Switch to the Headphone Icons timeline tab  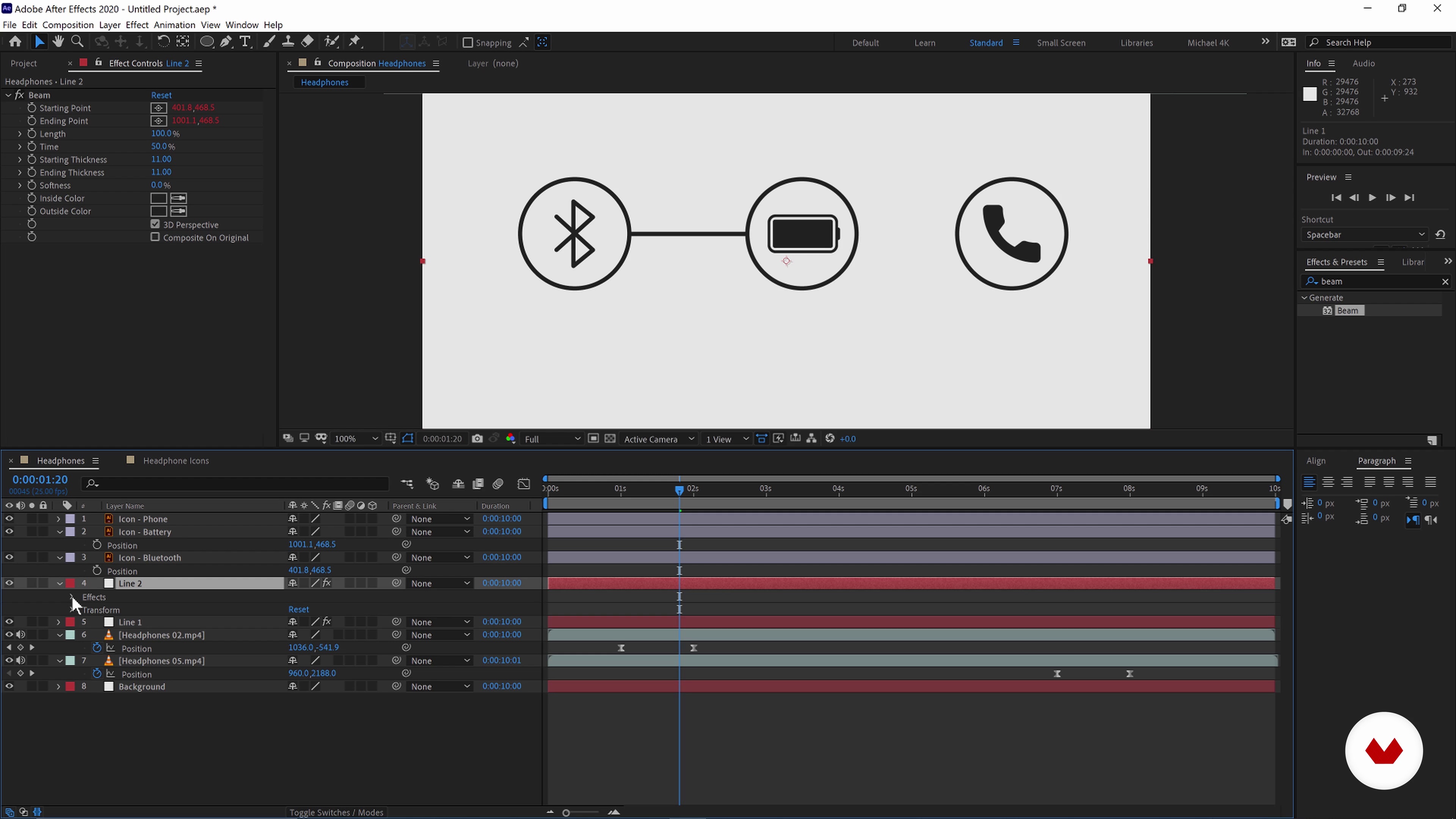point(176,461)
